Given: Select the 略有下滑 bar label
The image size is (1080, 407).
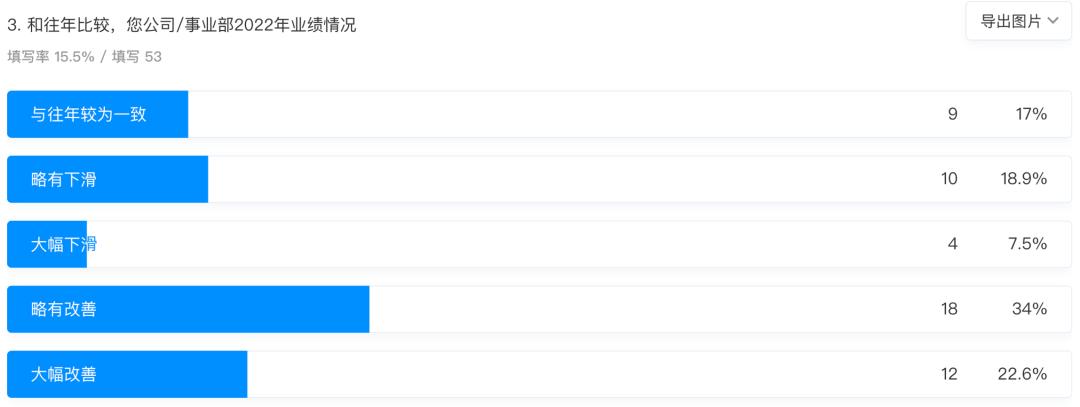Looking at the screenshot, I should click(x=64, y=179).
